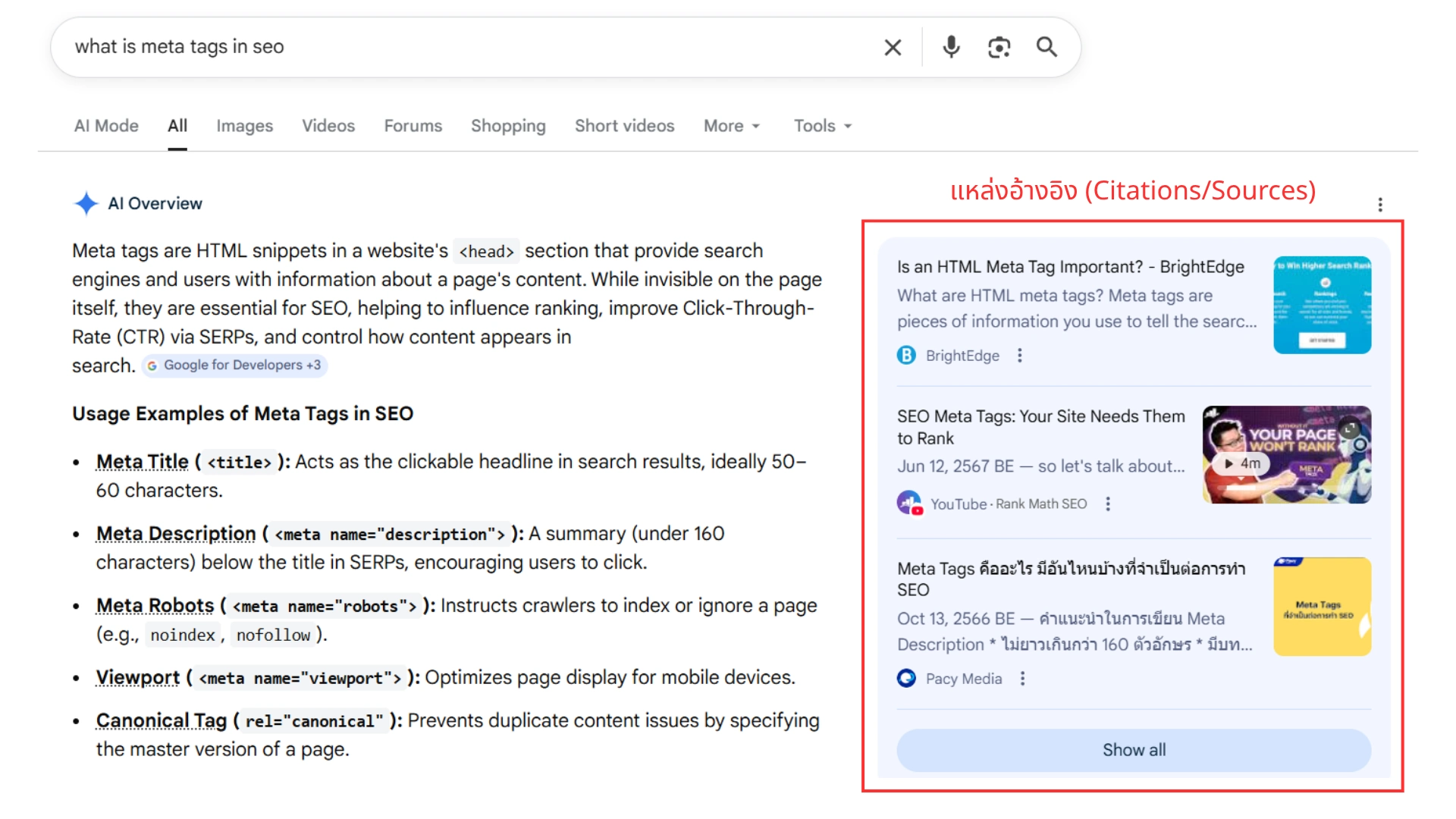Click the Meta Robots underlined term

[x=155, y=606]
